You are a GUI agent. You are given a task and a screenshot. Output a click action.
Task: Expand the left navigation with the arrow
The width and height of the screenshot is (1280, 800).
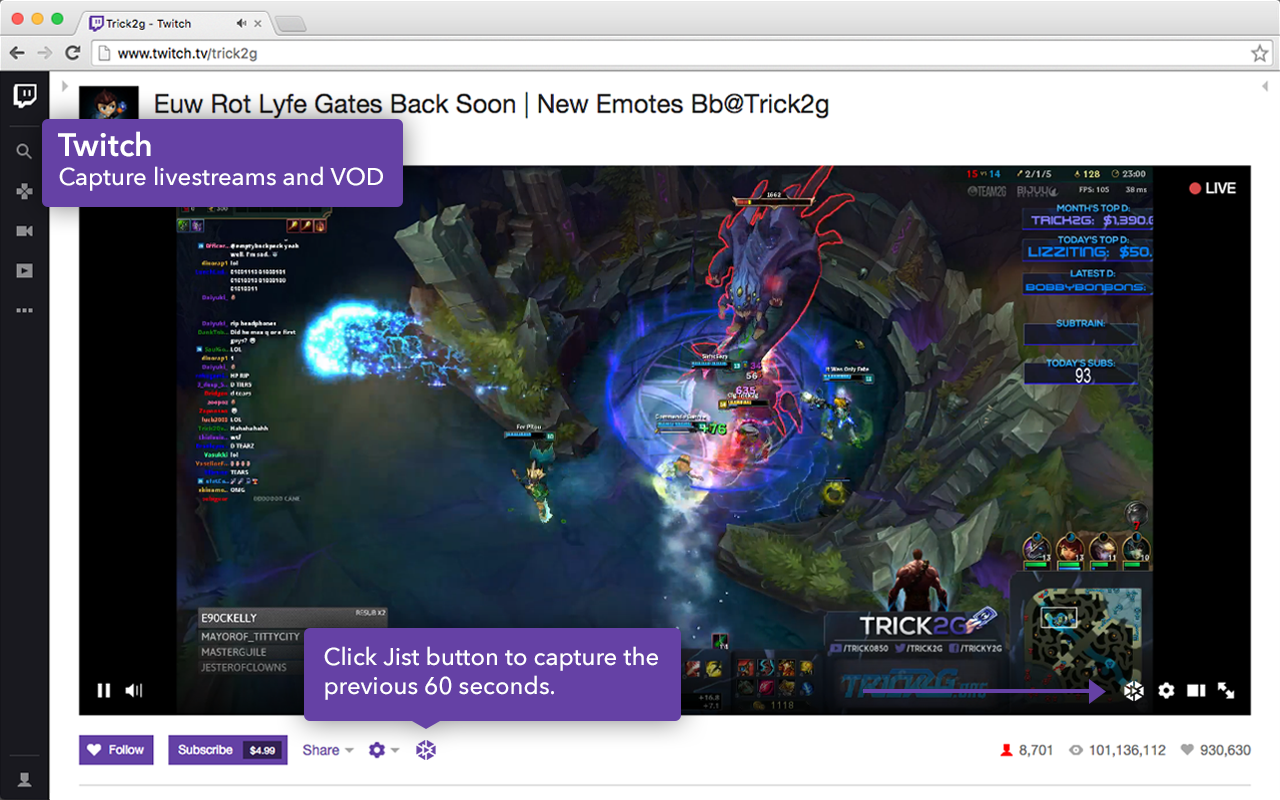pos(65,86)
